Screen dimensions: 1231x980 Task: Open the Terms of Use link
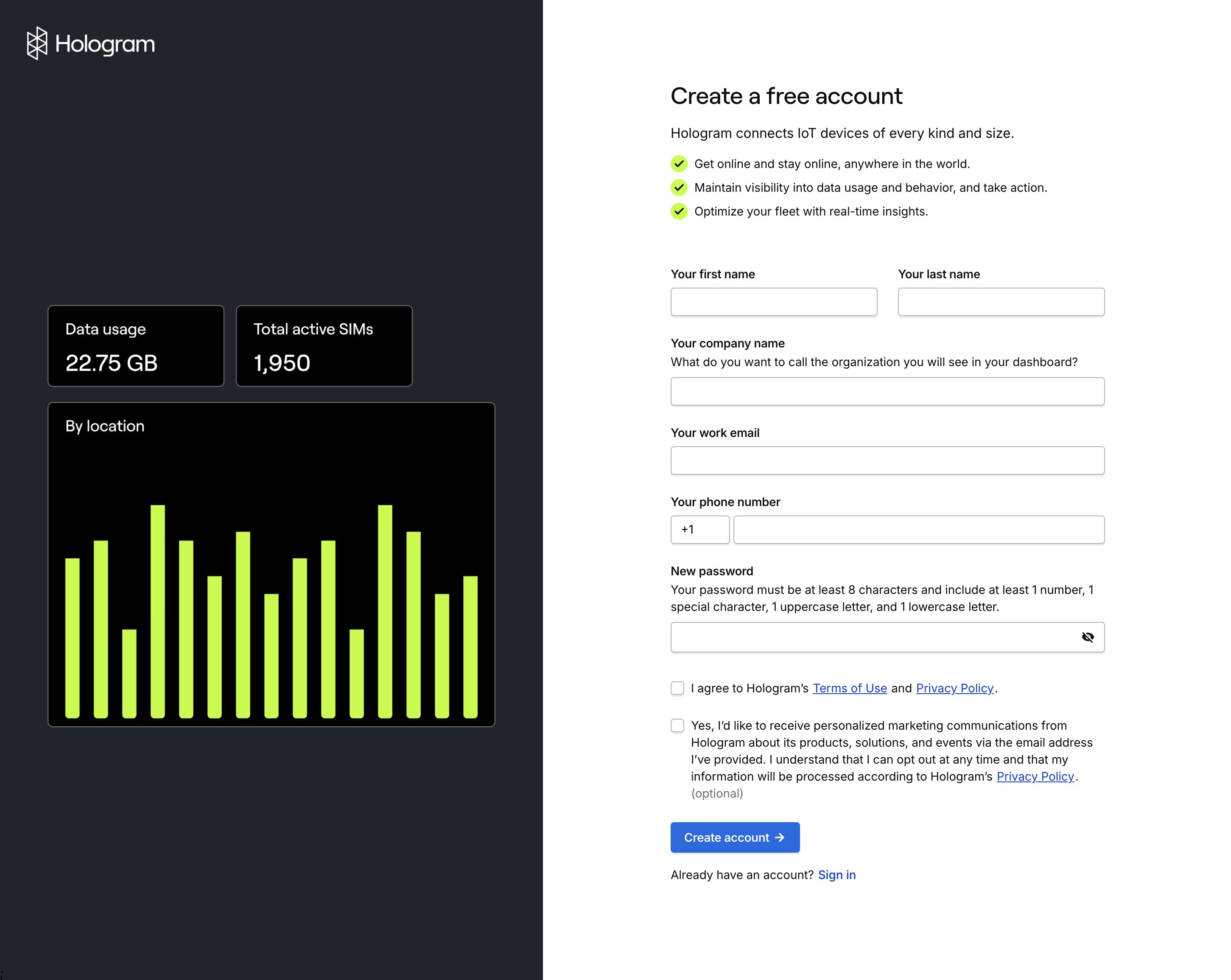(850, 688)
